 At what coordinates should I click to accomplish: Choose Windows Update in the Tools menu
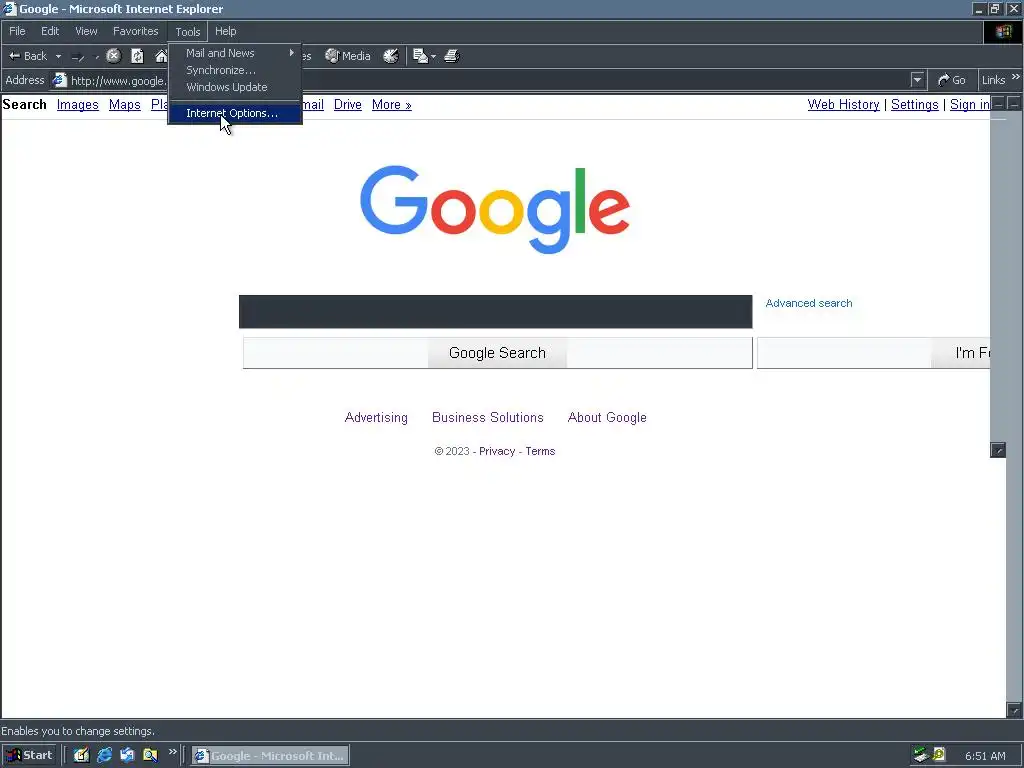pyautogui.click(x=235, y=87)
